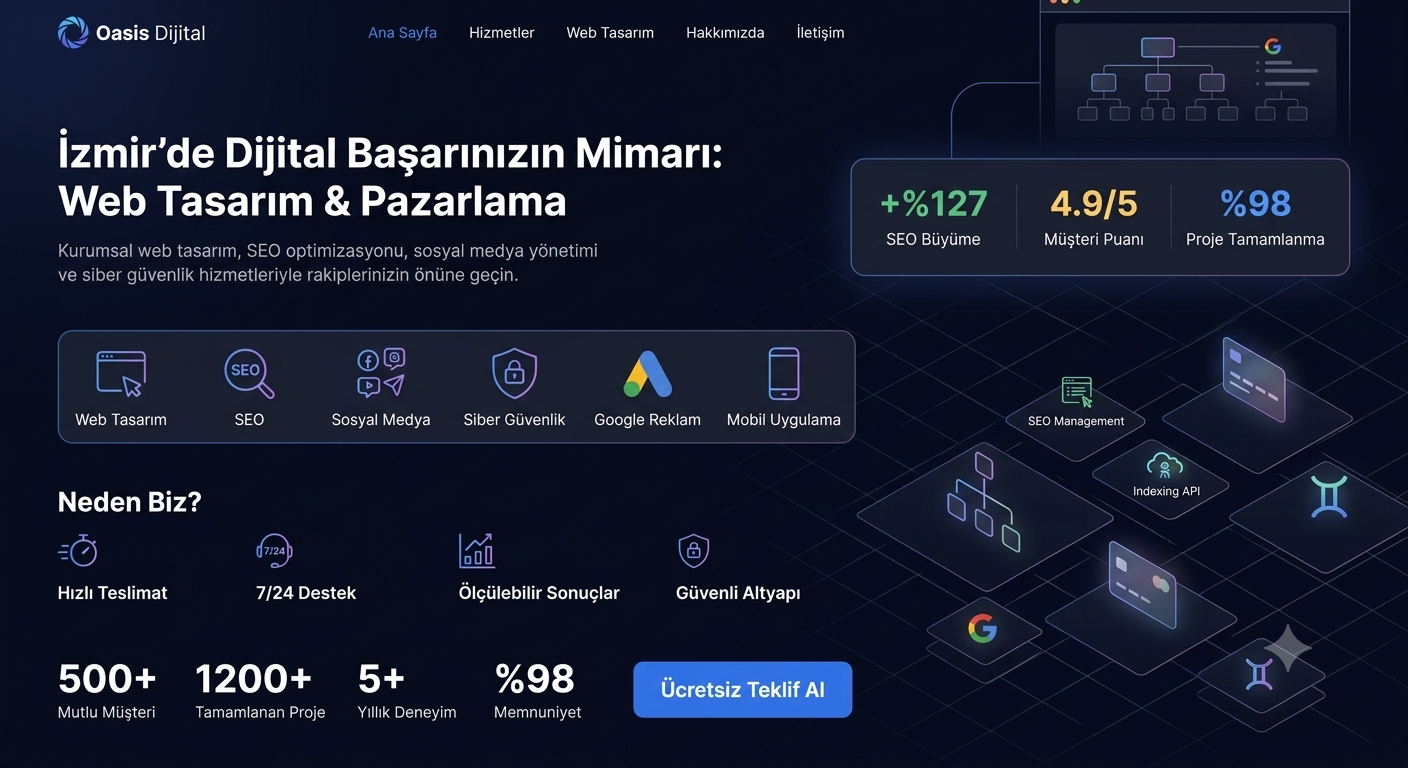Viewport: 1408px width, 768px height.
Task: Click the Mobil Uygulama label
Action: click(784, 420)
